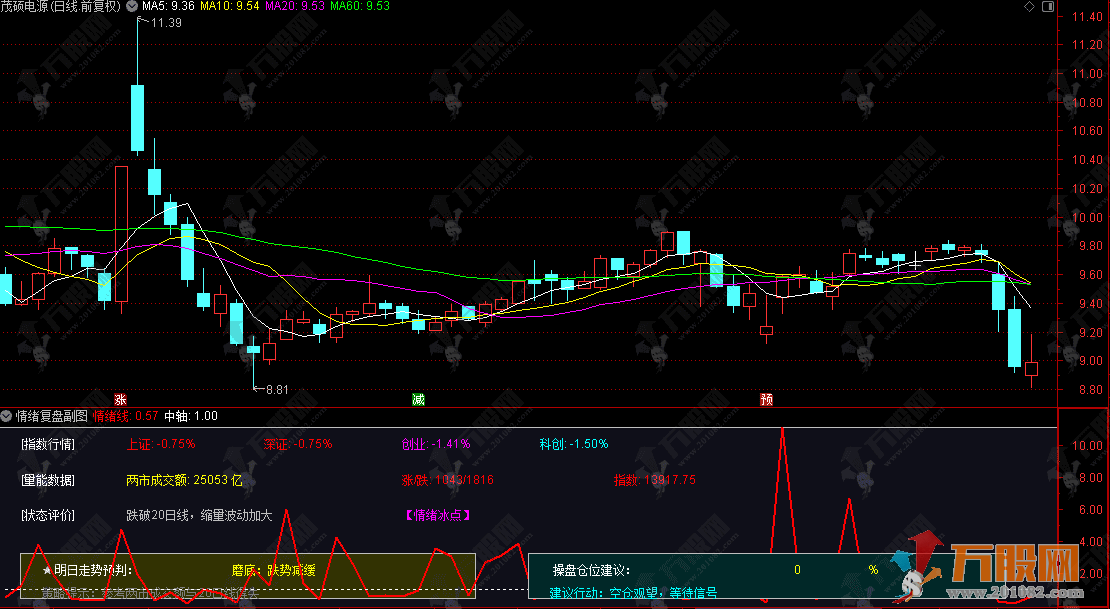Click the 情绪复盘副图 sub-chart title
Image resolution: width=1110 pixels, height=609 pixels.
[x=52, y=416]
